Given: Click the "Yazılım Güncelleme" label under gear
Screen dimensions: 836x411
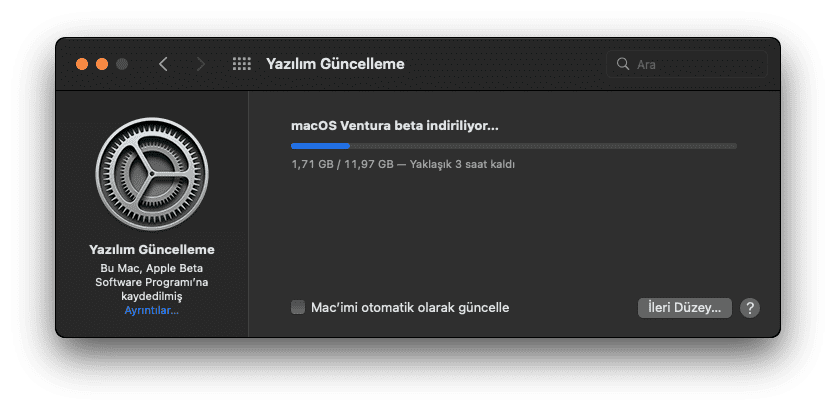Looking at the screenshot, I should (152, 249).
